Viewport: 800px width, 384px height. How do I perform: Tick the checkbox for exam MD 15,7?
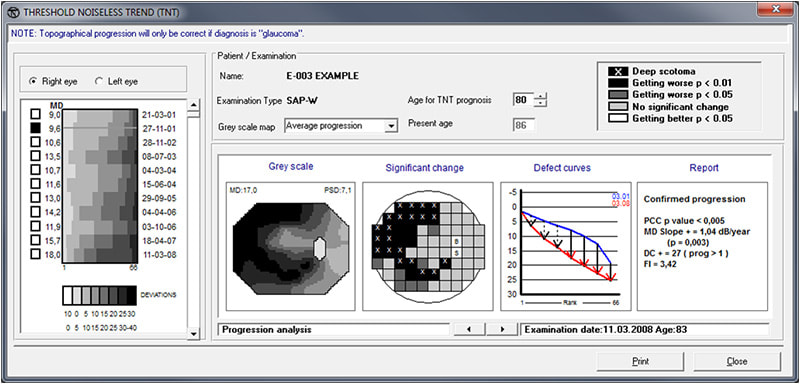tap(36, 239)
